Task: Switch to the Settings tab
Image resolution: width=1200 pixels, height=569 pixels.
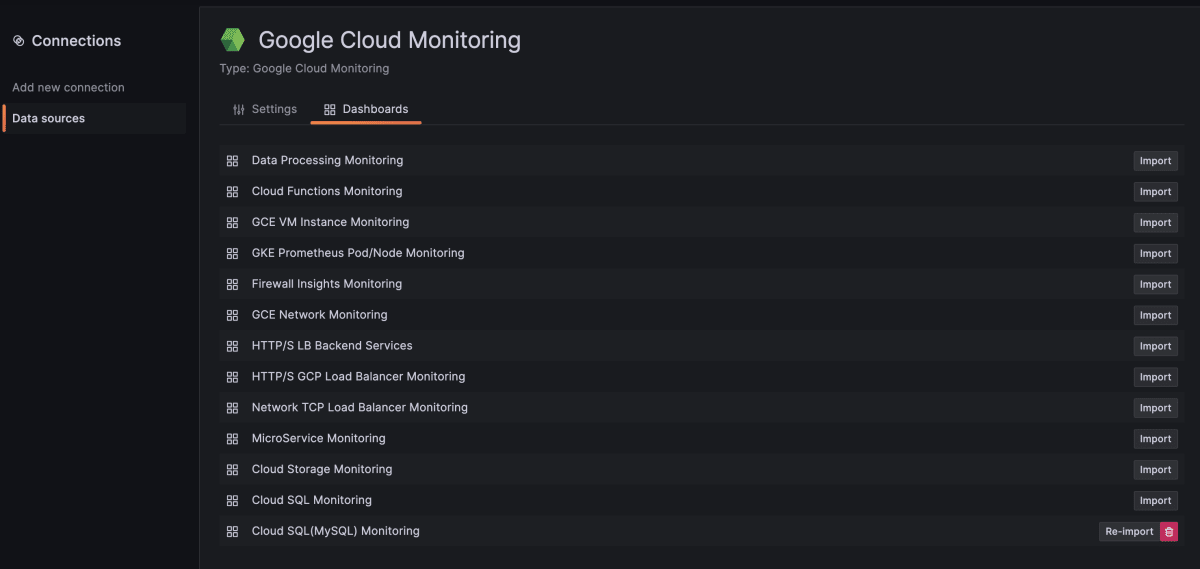Action: [265, 109]
